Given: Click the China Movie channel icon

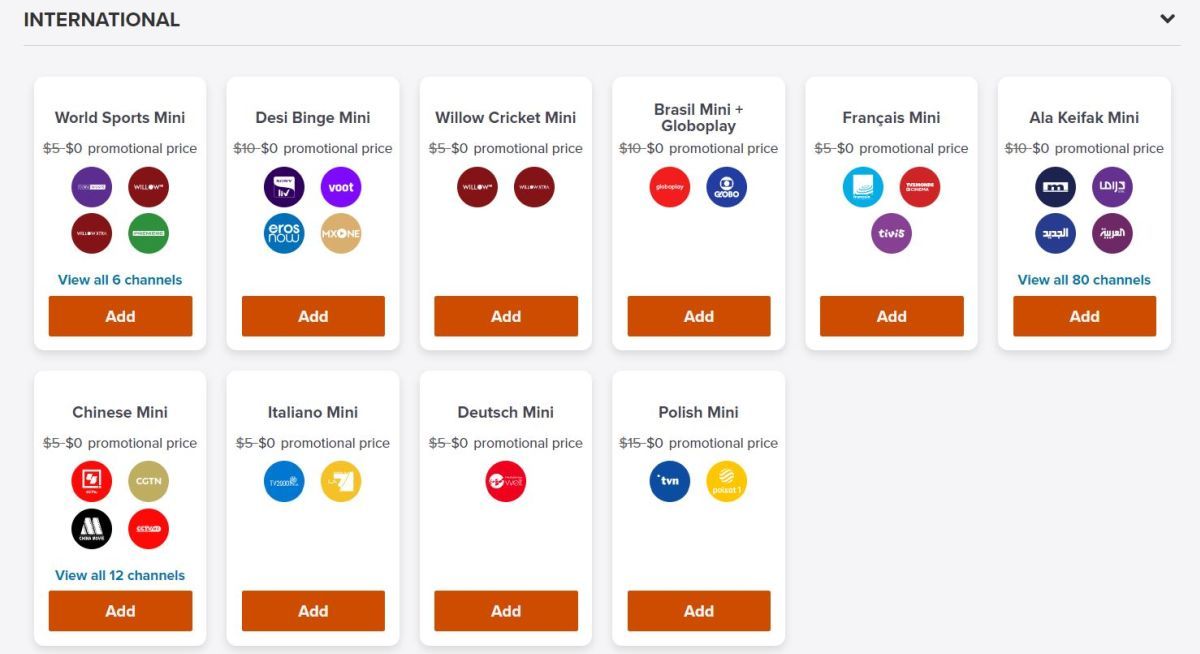Looking at the screenshot, I should pyautogui.click(x=92, y=528).
